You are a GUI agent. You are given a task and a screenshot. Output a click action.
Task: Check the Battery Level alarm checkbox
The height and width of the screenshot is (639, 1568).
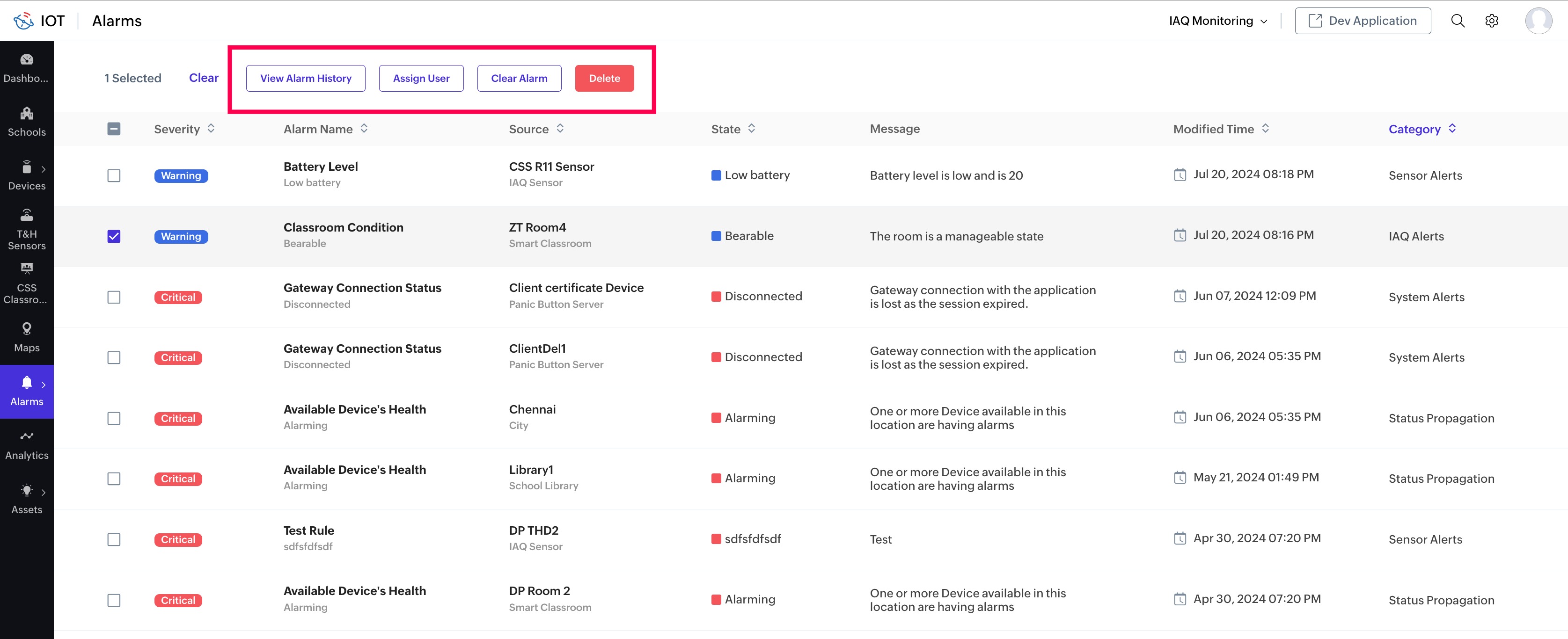(114, 176)
